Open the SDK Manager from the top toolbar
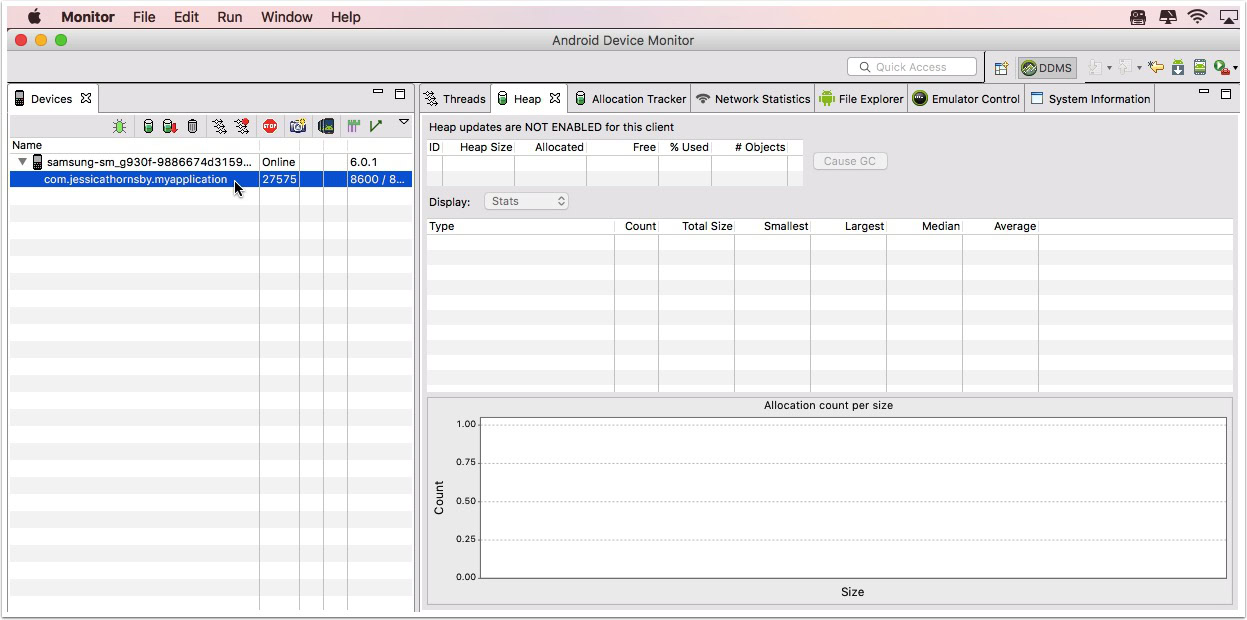The image size is (1247, 620). pos(1177,67)
